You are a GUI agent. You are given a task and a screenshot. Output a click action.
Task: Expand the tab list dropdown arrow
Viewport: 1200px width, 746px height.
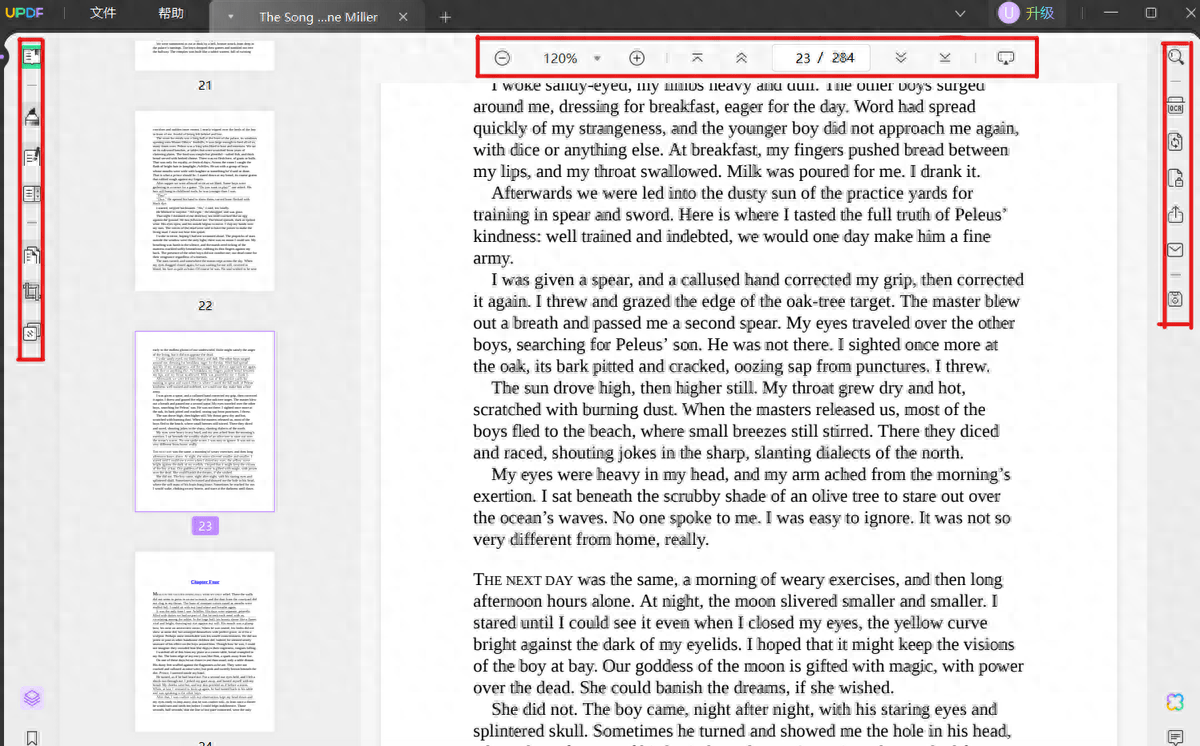click(x=960, y=14)
